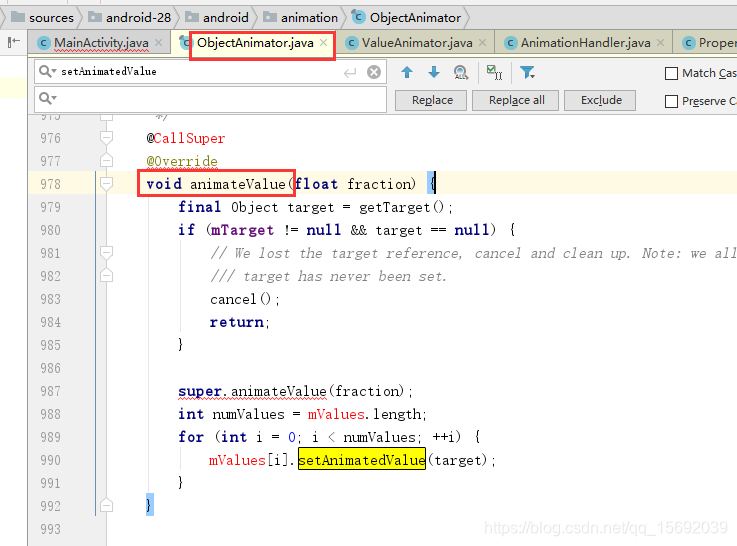
Task: Collapse animateValue method fold on line 978
Action: 107,184
